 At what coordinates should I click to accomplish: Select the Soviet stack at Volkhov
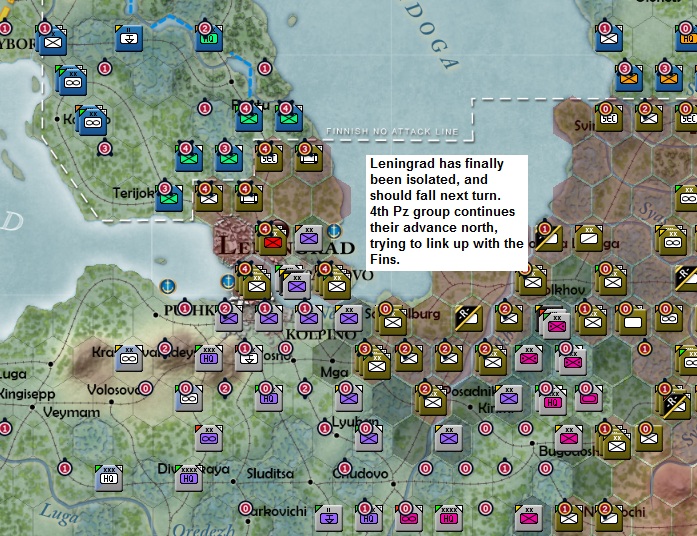pyautogui.click(x=533, y=280)
